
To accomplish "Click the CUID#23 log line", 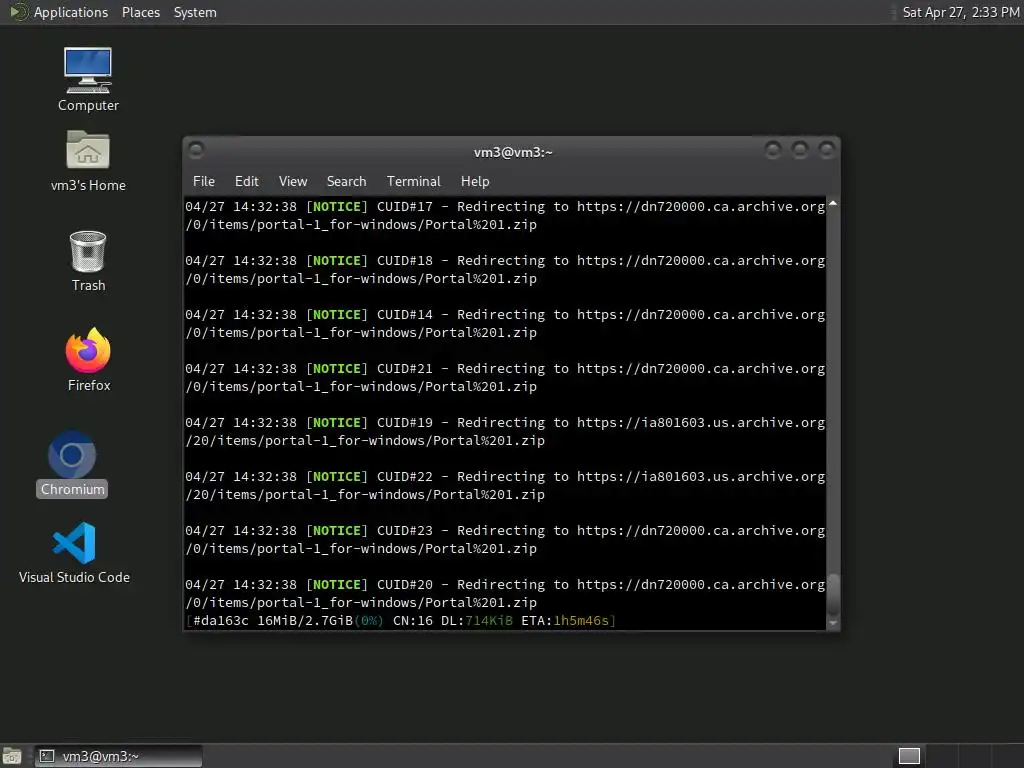I will (505, 539).
